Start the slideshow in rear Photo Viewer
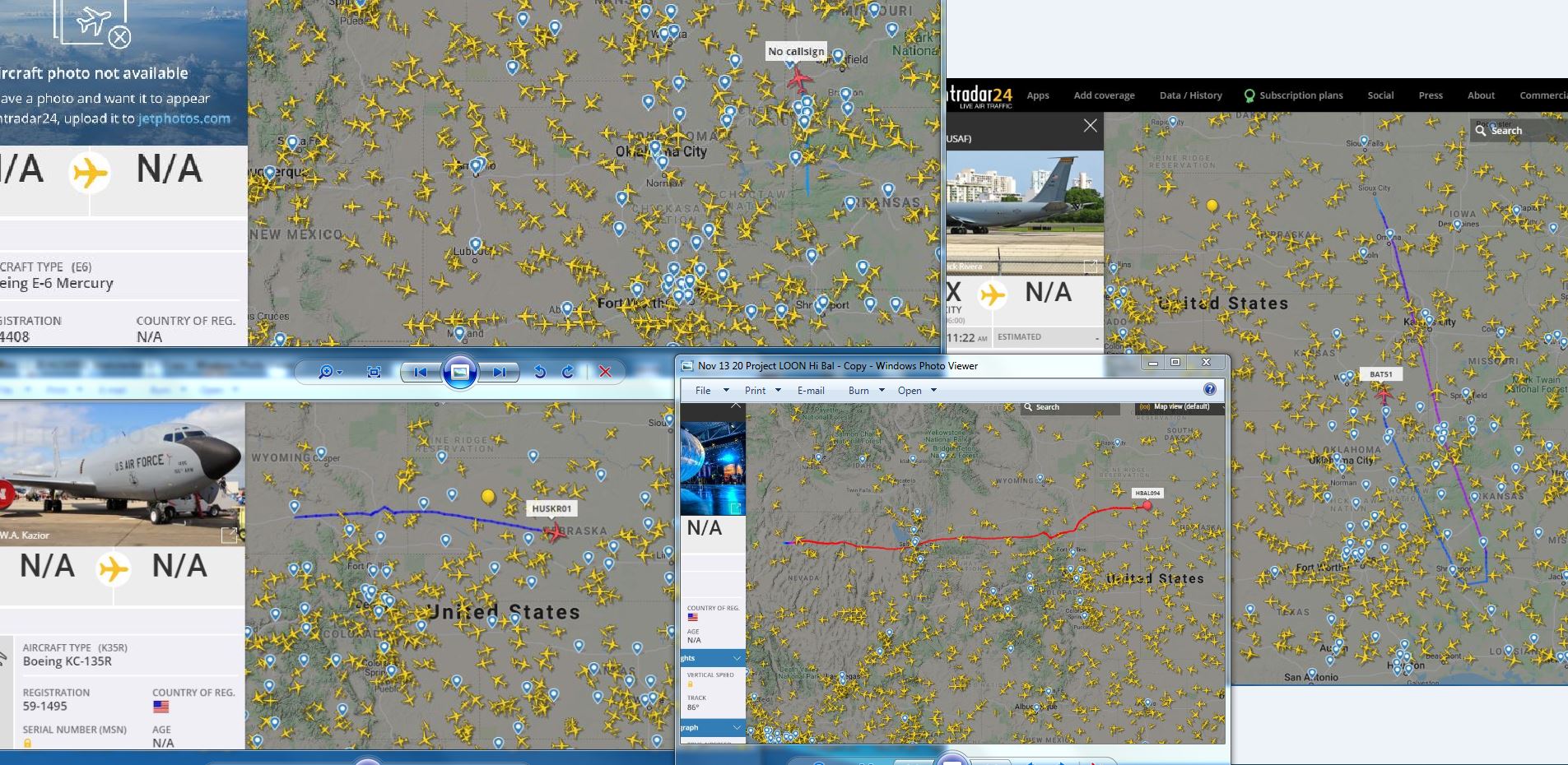The height and width of the screenshot is (765, 1568). pos(460,372)
